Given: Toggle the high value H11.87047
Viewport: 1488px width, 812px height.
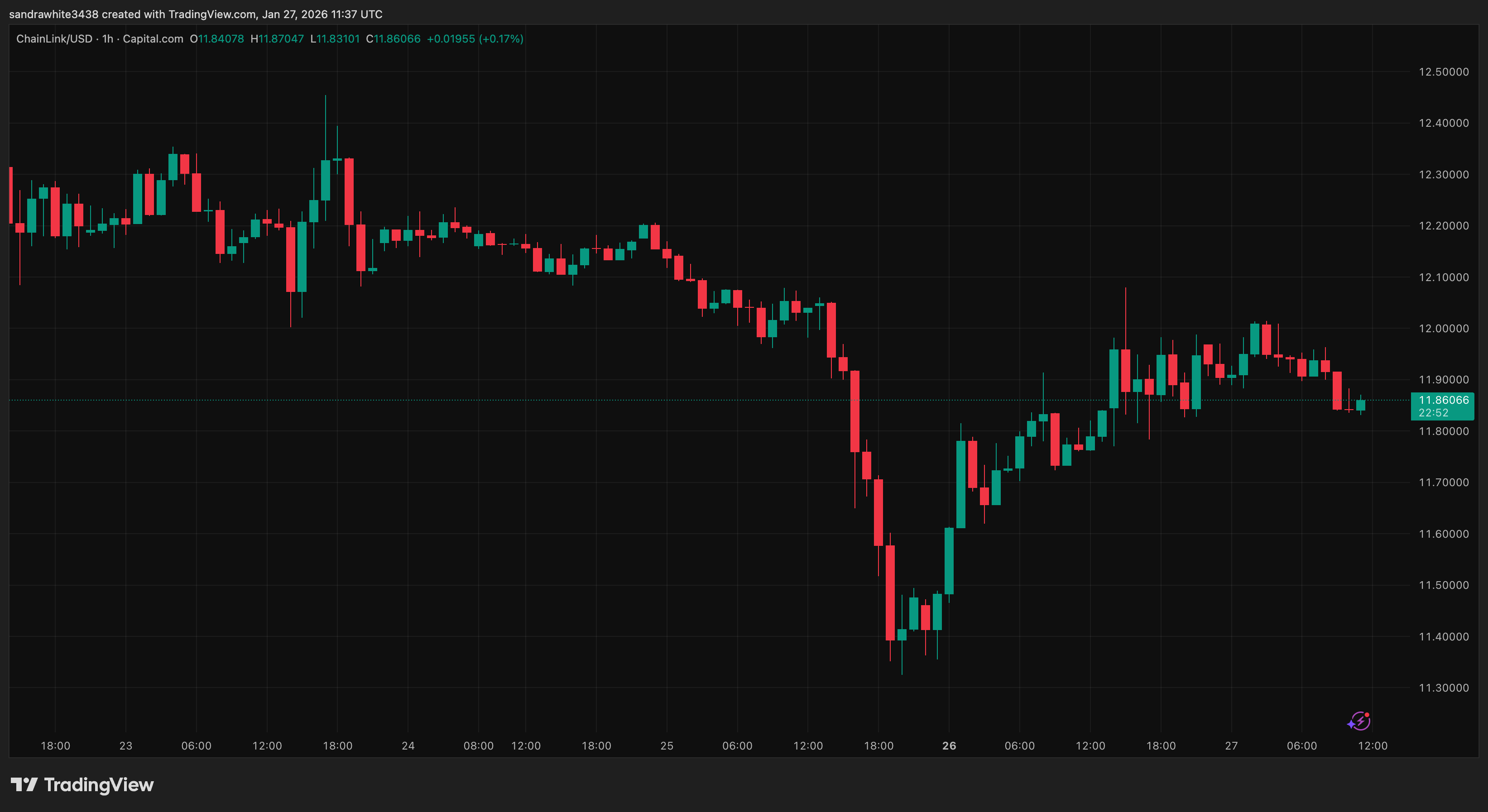Looking at the screenshot, I should pyautogui.click(x=279, y=38).
